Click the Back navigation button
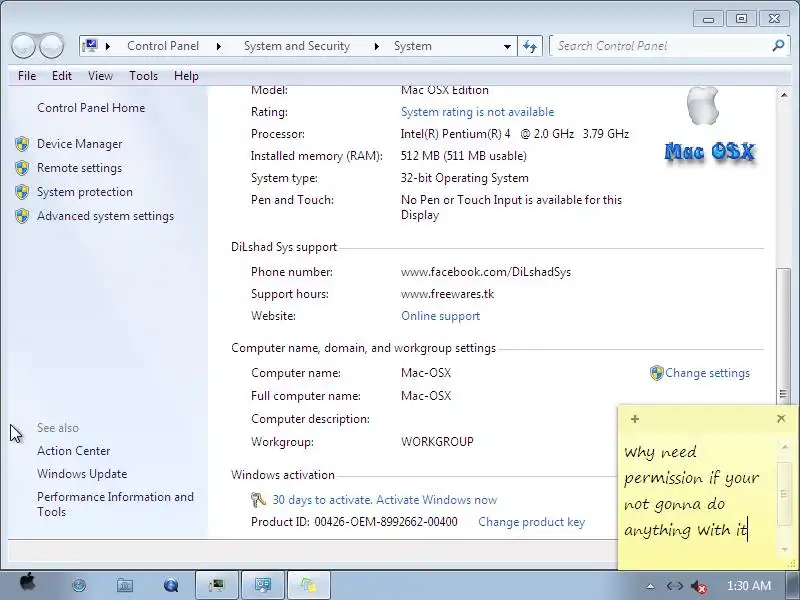 [23, 46]
